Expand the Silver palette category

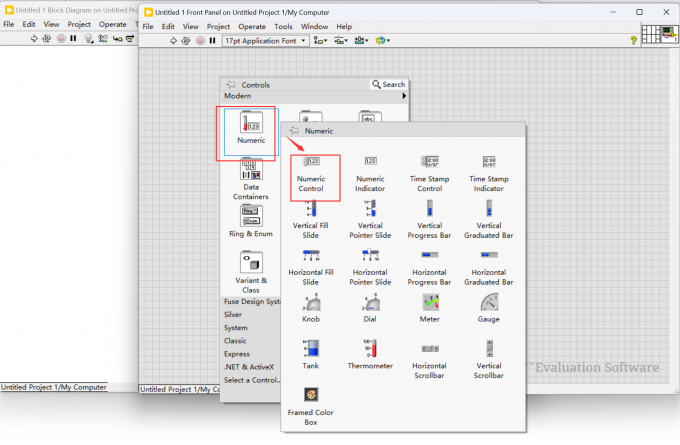point(233,314)
